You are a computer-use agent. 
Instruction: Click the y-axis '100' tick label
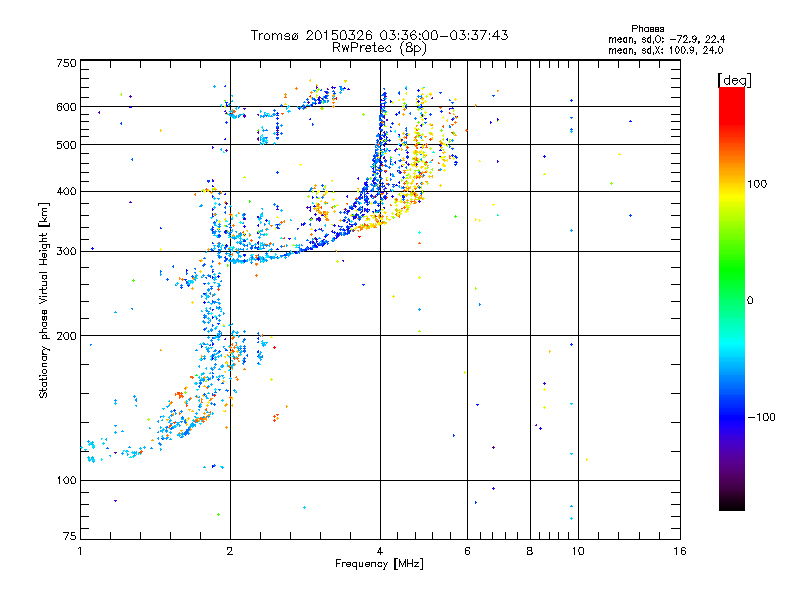[x=66, y=480]
